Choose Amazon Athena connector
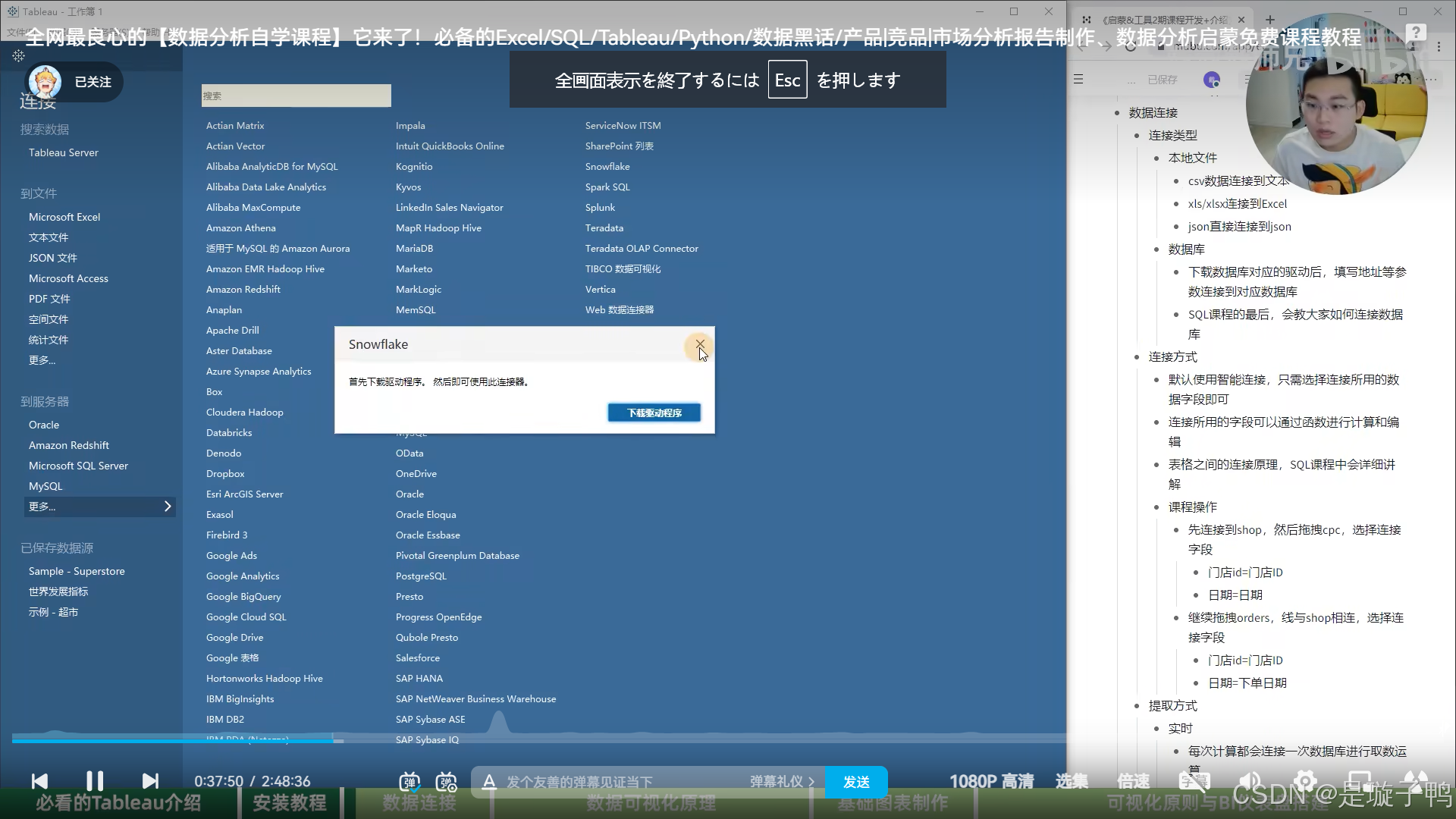The image size is (1456, 819). (x=240, y=227)
